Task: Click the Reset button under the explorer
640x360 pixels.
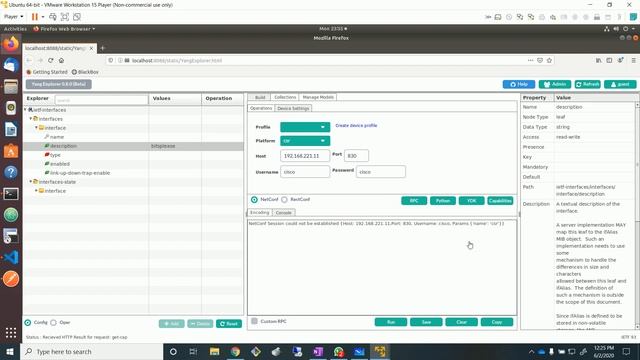Action: 229,324
